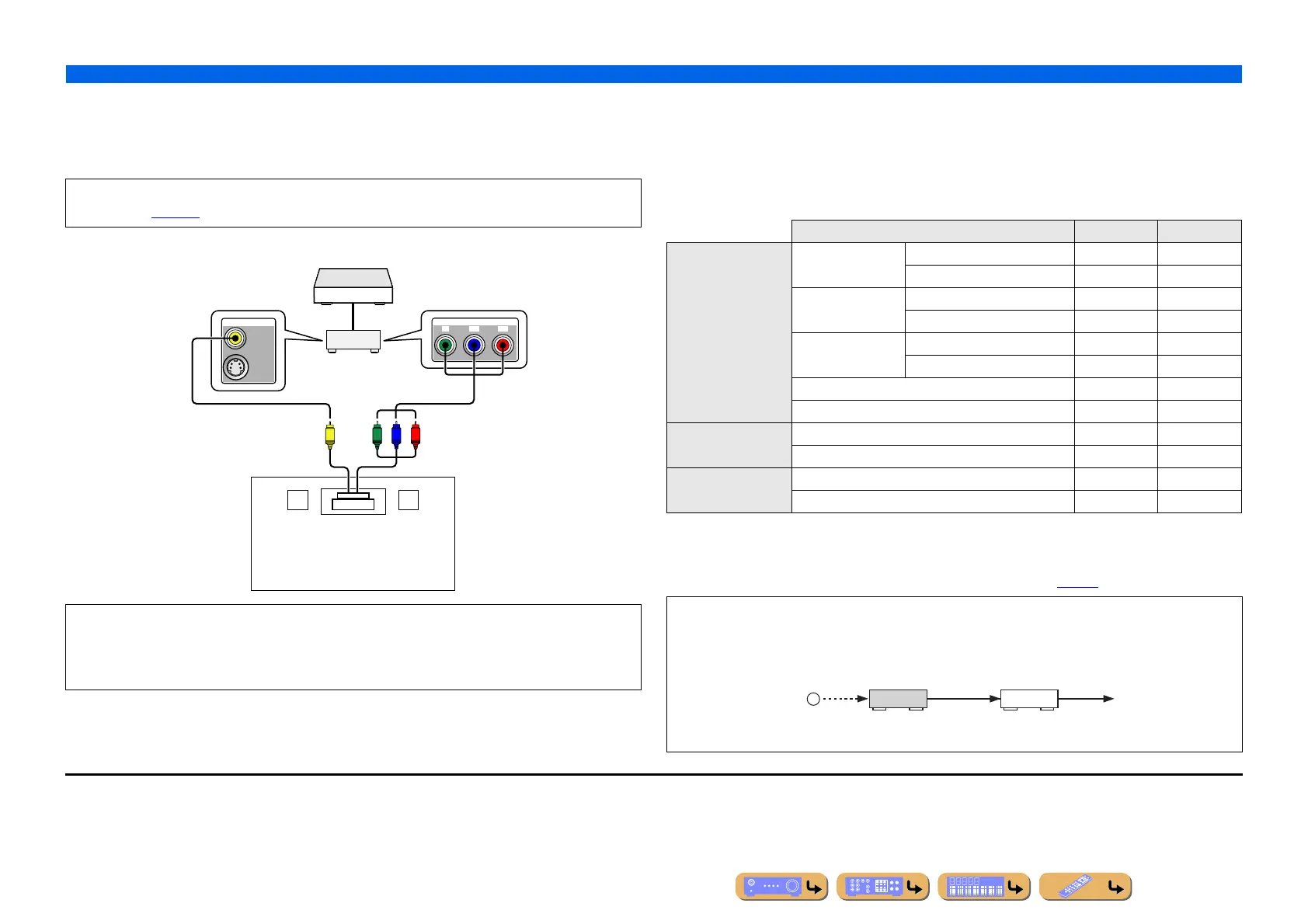The image size is (1308, 924).
Task: Click the white device in the signal flow diagram
Action: (1029, 699)
